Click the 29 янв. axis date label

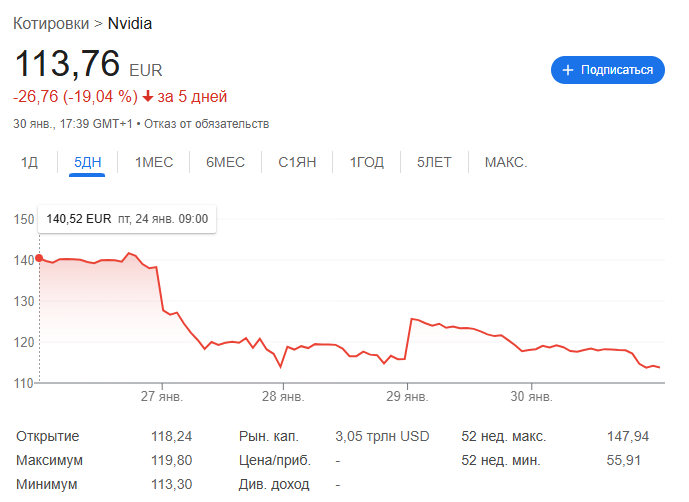[x=407, y=397]
